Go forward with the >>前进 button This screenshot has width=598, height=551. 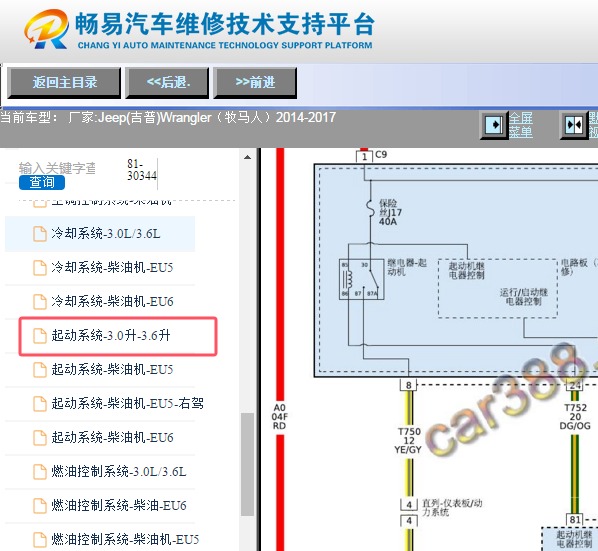point(255,82)
